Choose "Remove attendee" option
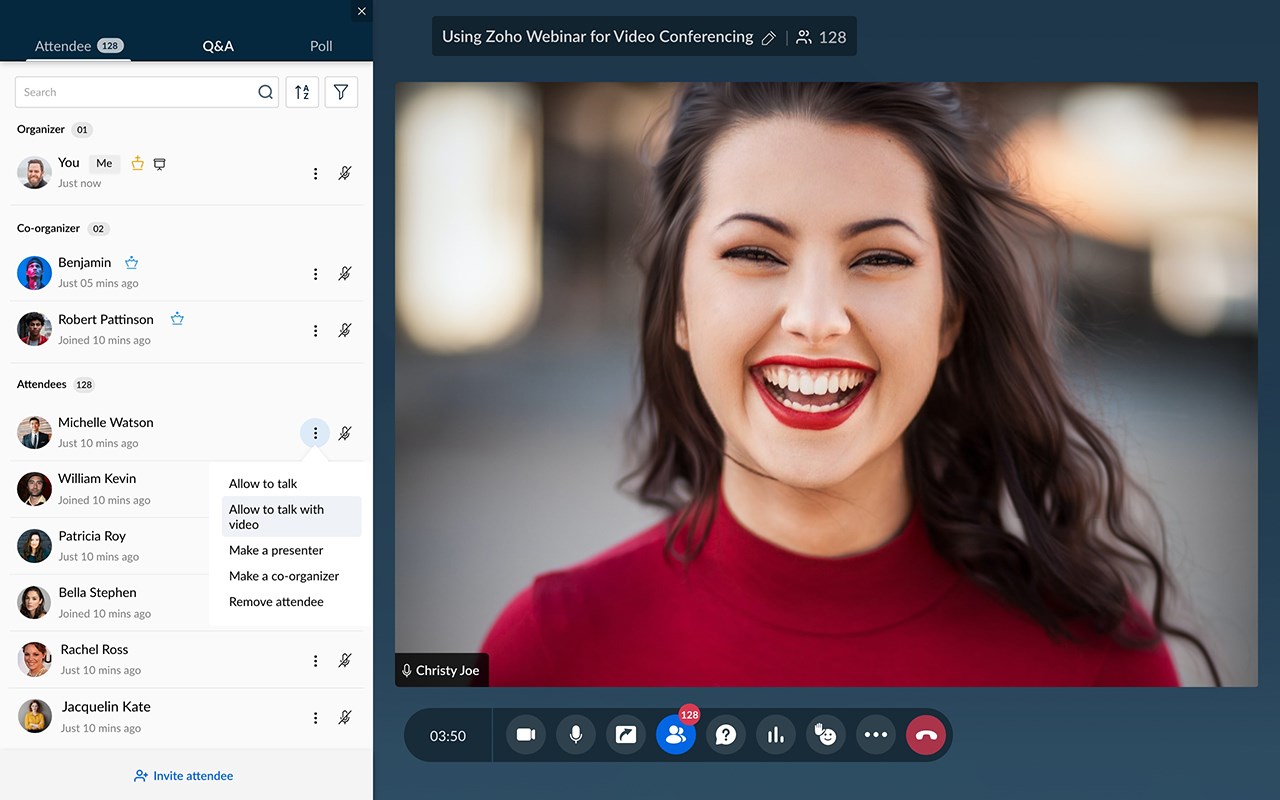 (276, 602)
